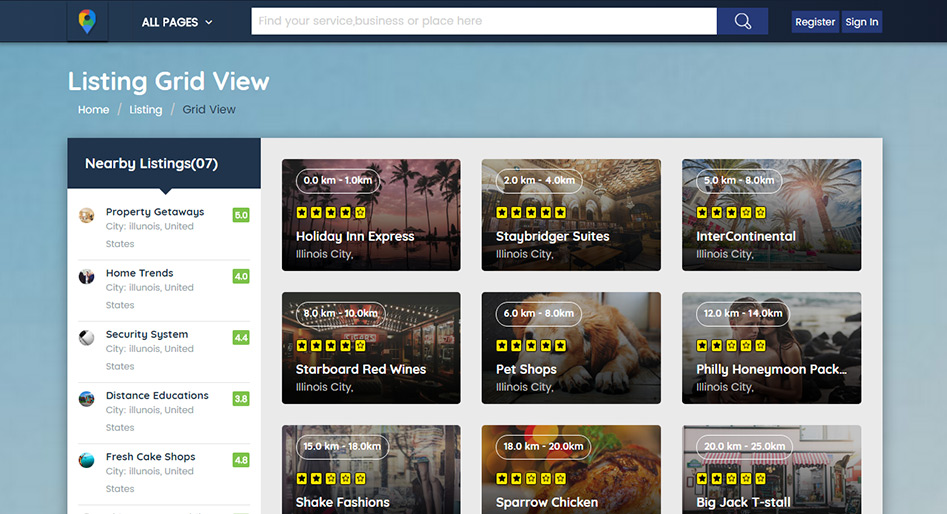This screenshot has height=514, width=947.
Task: Click the Fresh Cake Shops avatar icon
Action: click(x=86, y=460)
